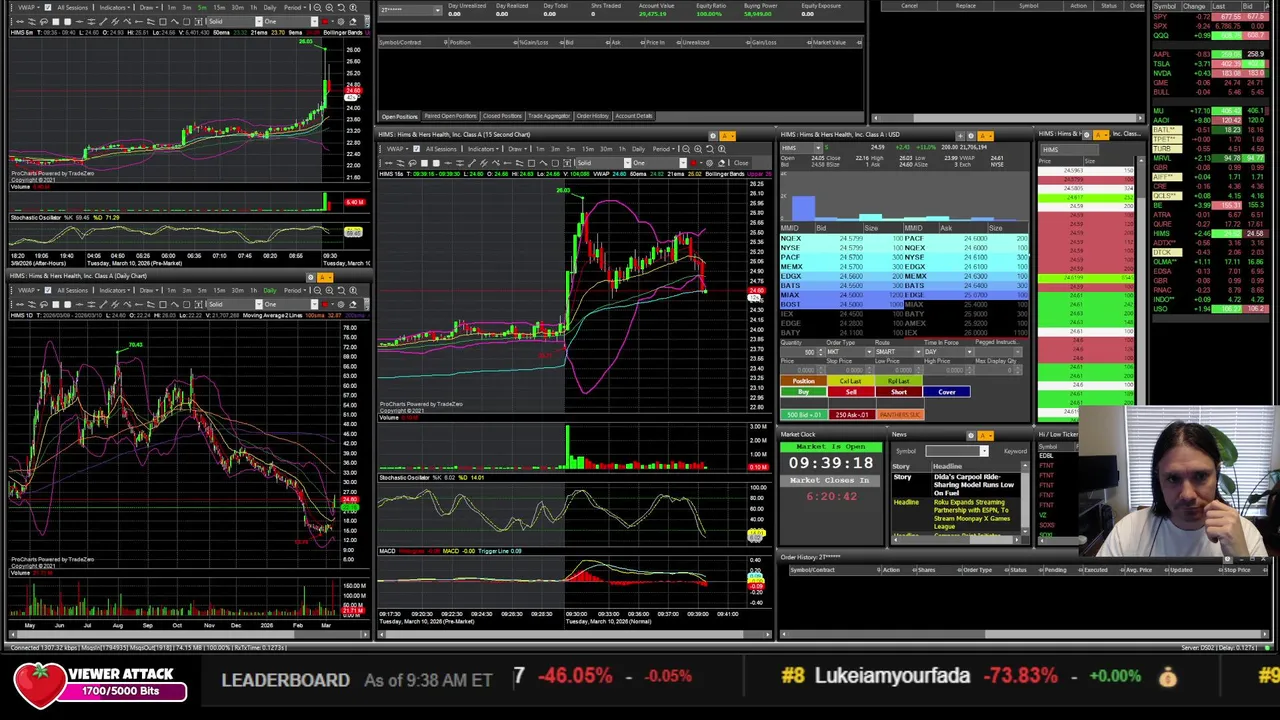
Task: Toggle VWAP checkbox in 5 minute chart
Action: (48, 8)
